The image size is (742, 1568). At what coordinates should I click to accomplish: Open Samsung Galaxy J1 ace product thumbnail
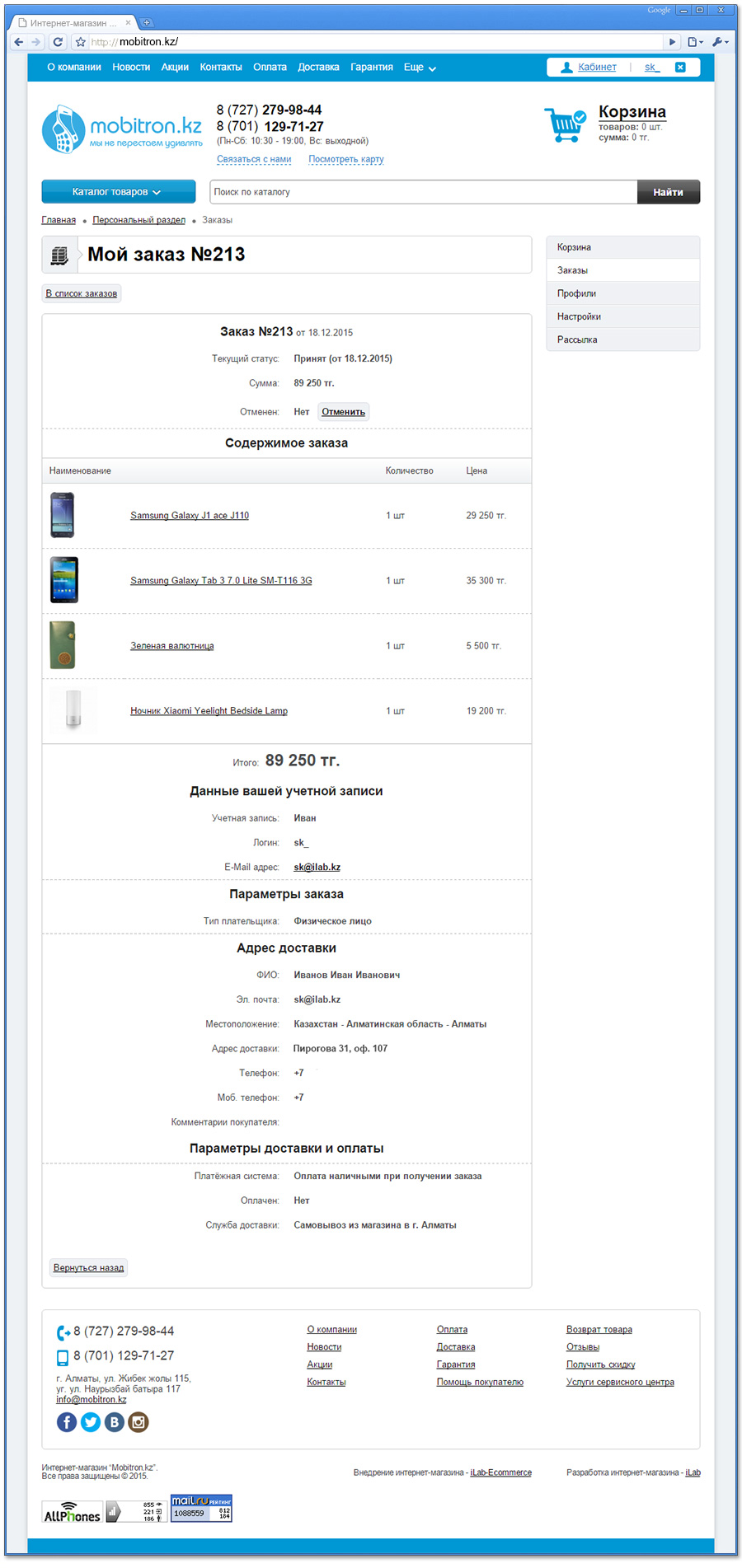coord(62,515)
